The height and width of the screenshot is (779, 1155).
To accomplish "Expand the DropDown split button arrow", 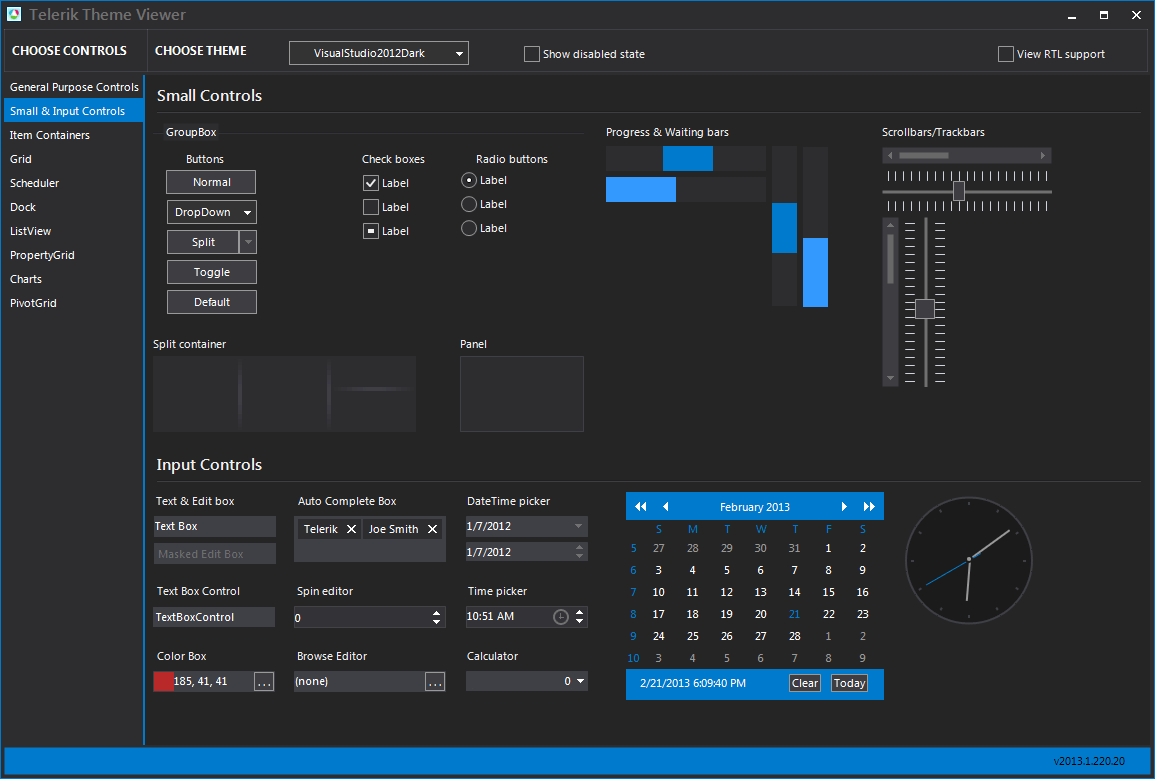I will (x=246, y=212).
